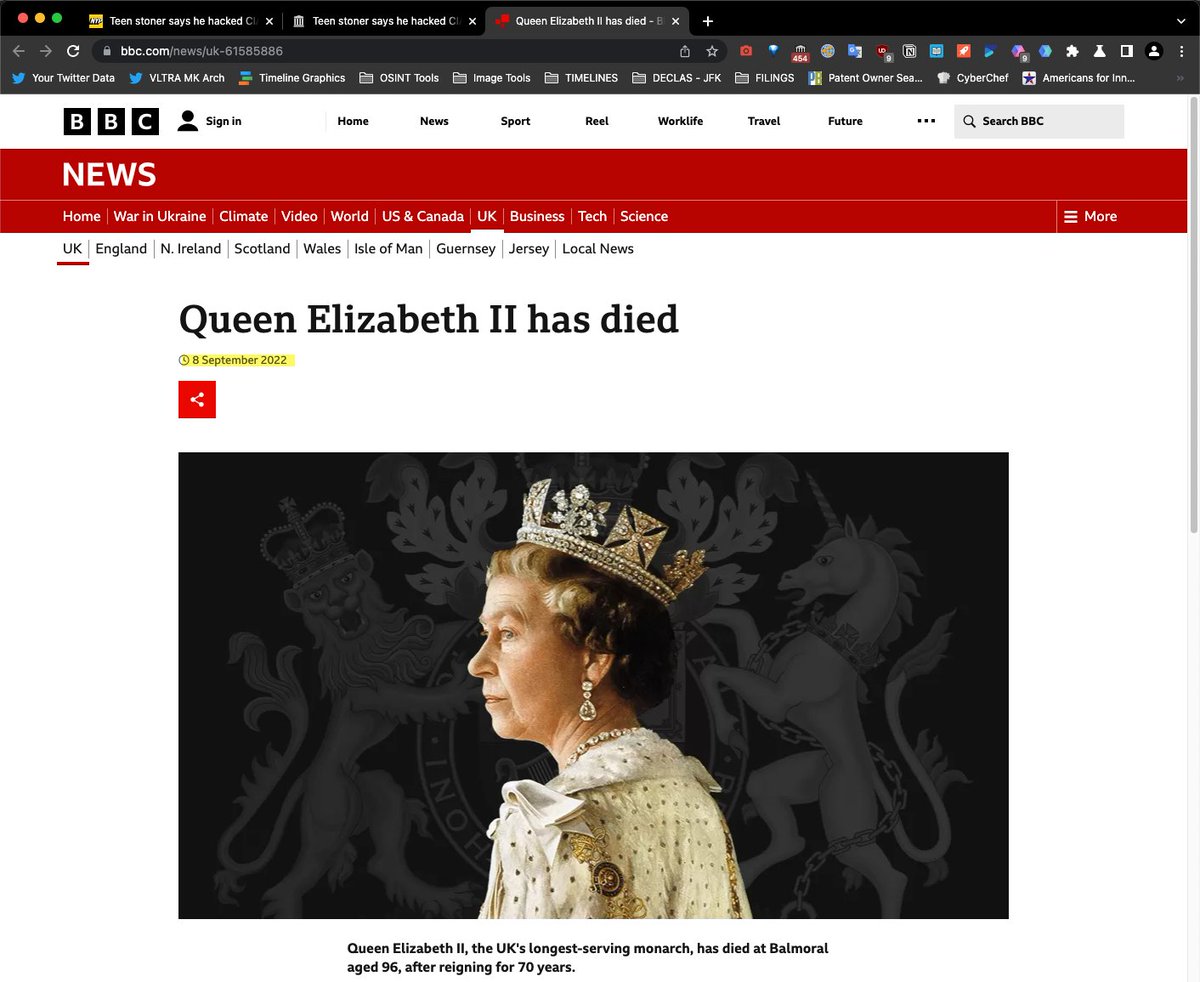This screenshot has width=1200, height=982.
Task: Click the page share icon in the address bar
Action: [685, 51]
